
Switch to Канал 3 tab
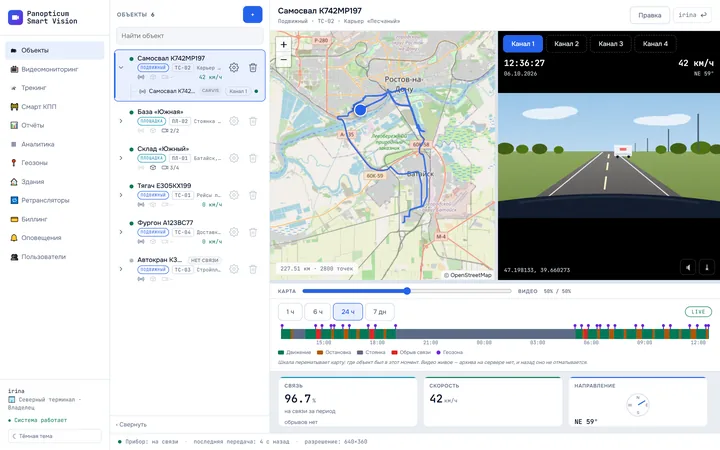pos(610,44)
